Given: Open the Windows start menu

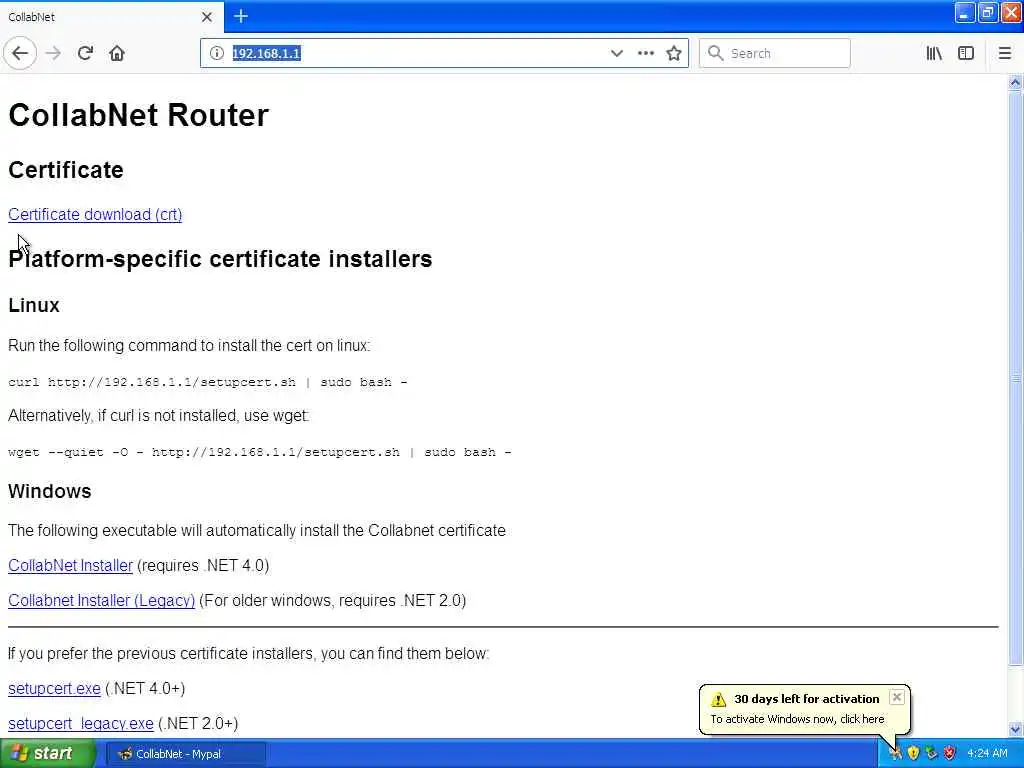Looking at the screenshot, I should click(x=48, y=754).
